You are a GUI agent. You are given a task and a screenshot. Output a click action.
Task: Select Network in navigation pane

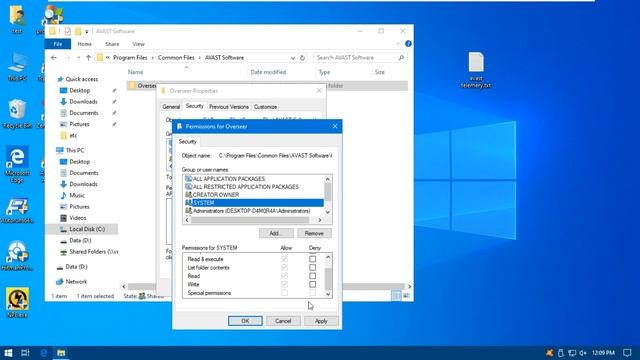click(76, 281)
